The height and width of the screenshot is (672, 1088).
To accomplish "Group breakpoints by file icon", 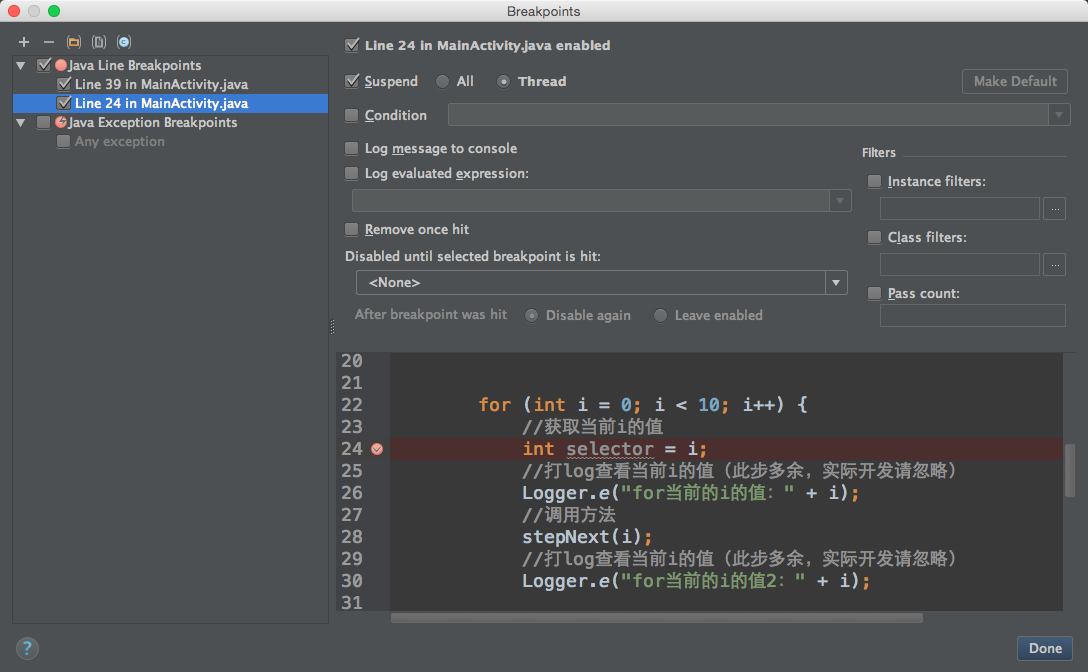I will tap(99, 42).
